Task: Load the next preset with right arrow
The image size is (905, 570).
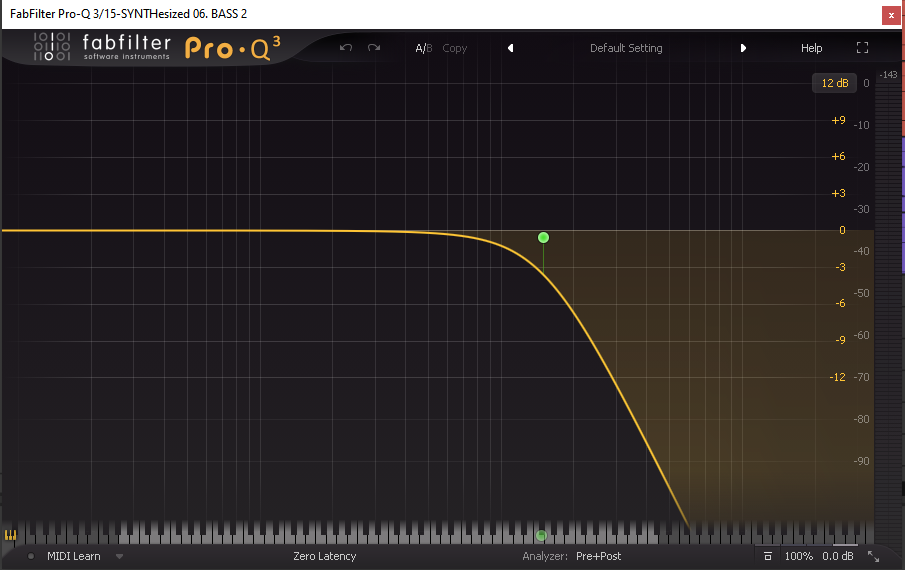Action: coord(743,48)
